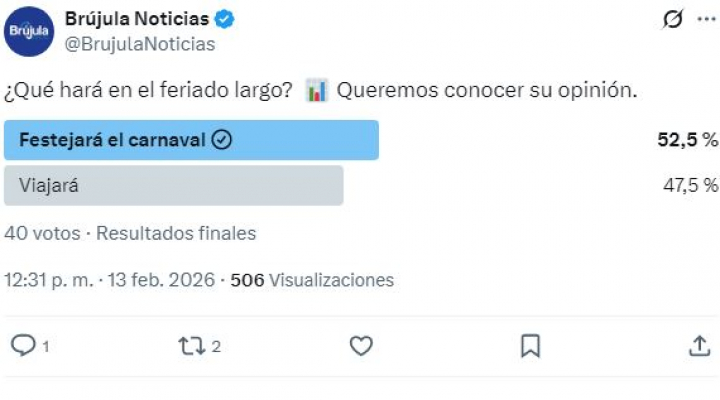This screenshot has width=720, height=400.
Task: Select the Viajará poll option bar
Action: click(x=174, y=185)
